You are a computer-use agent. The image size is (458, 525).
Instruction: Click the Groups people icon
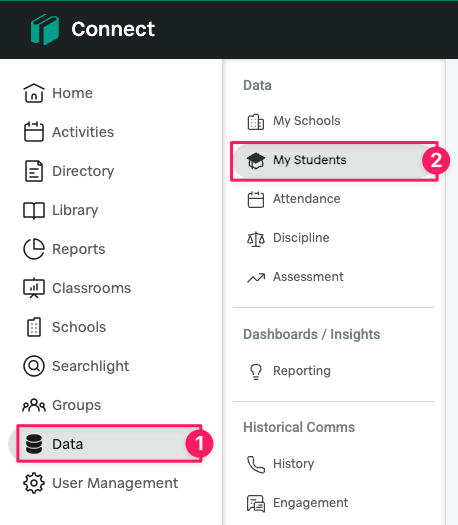pyautogui.click(x=34, y=405)
